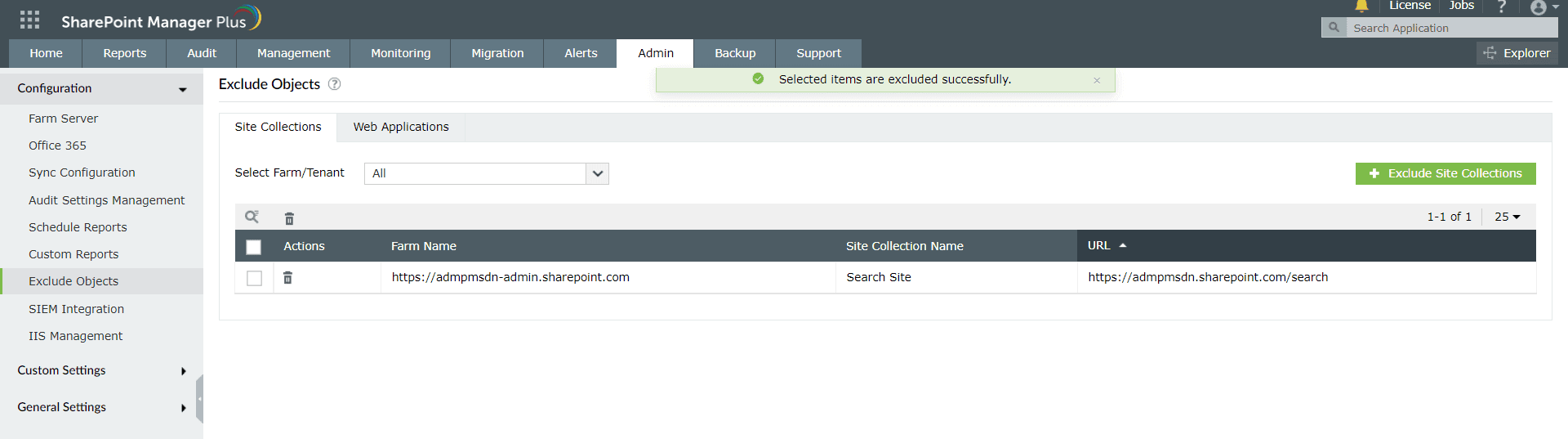Open the Migration tab
This screenshot has width=1568, height=439.
(497, 53)
